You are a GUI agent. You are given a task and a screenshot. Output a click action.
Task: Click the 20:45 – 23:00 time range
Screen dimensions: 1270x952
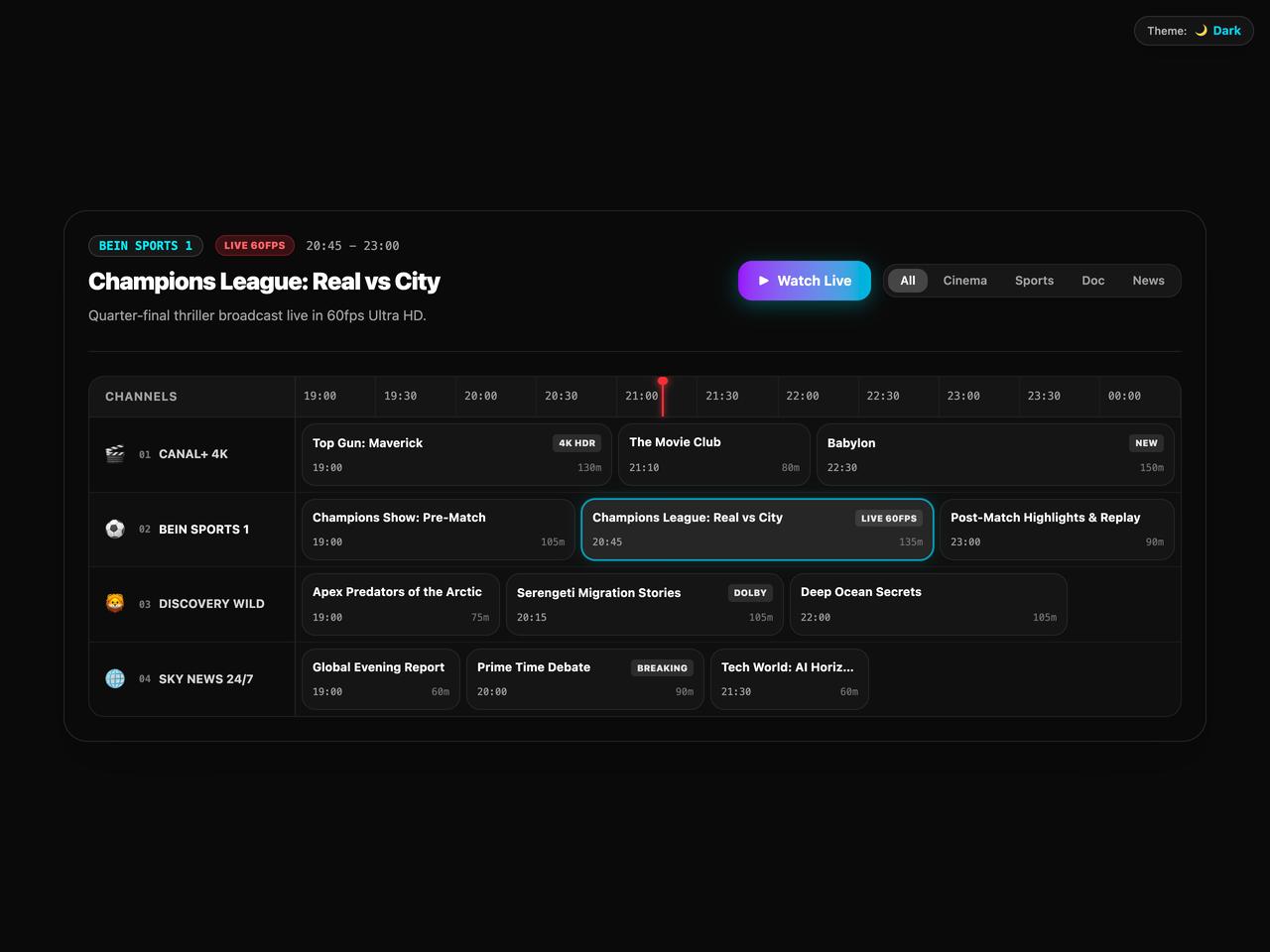[352, 246]
